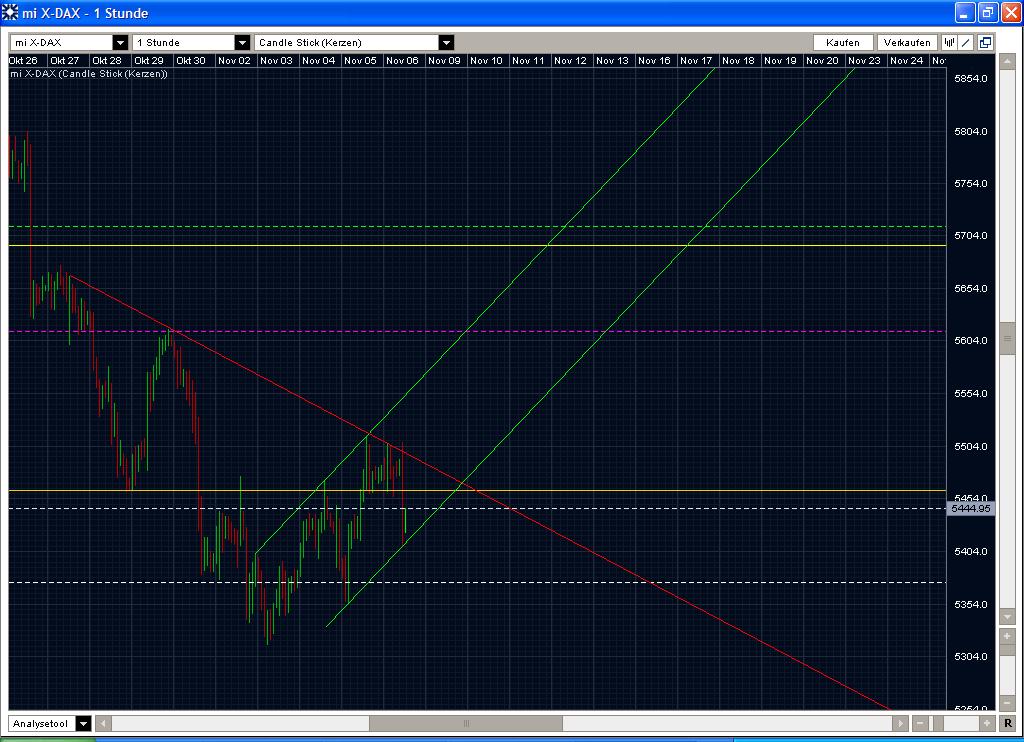Click vertical scrollbar down arrow
This screenshot has height=742, width=1024.
pyautogui.click(x=1007, y=617)
